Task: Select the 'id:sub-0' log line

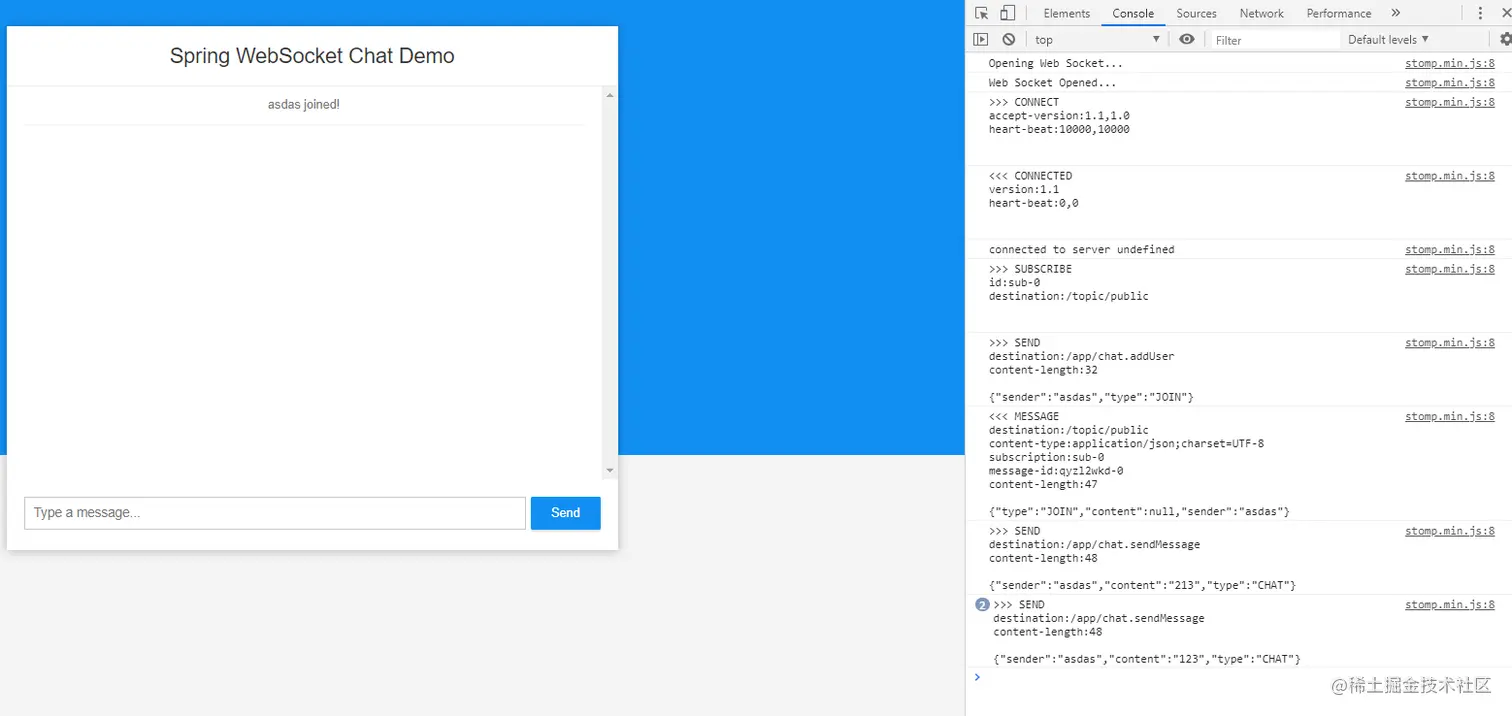Action: pos(1015,283)
